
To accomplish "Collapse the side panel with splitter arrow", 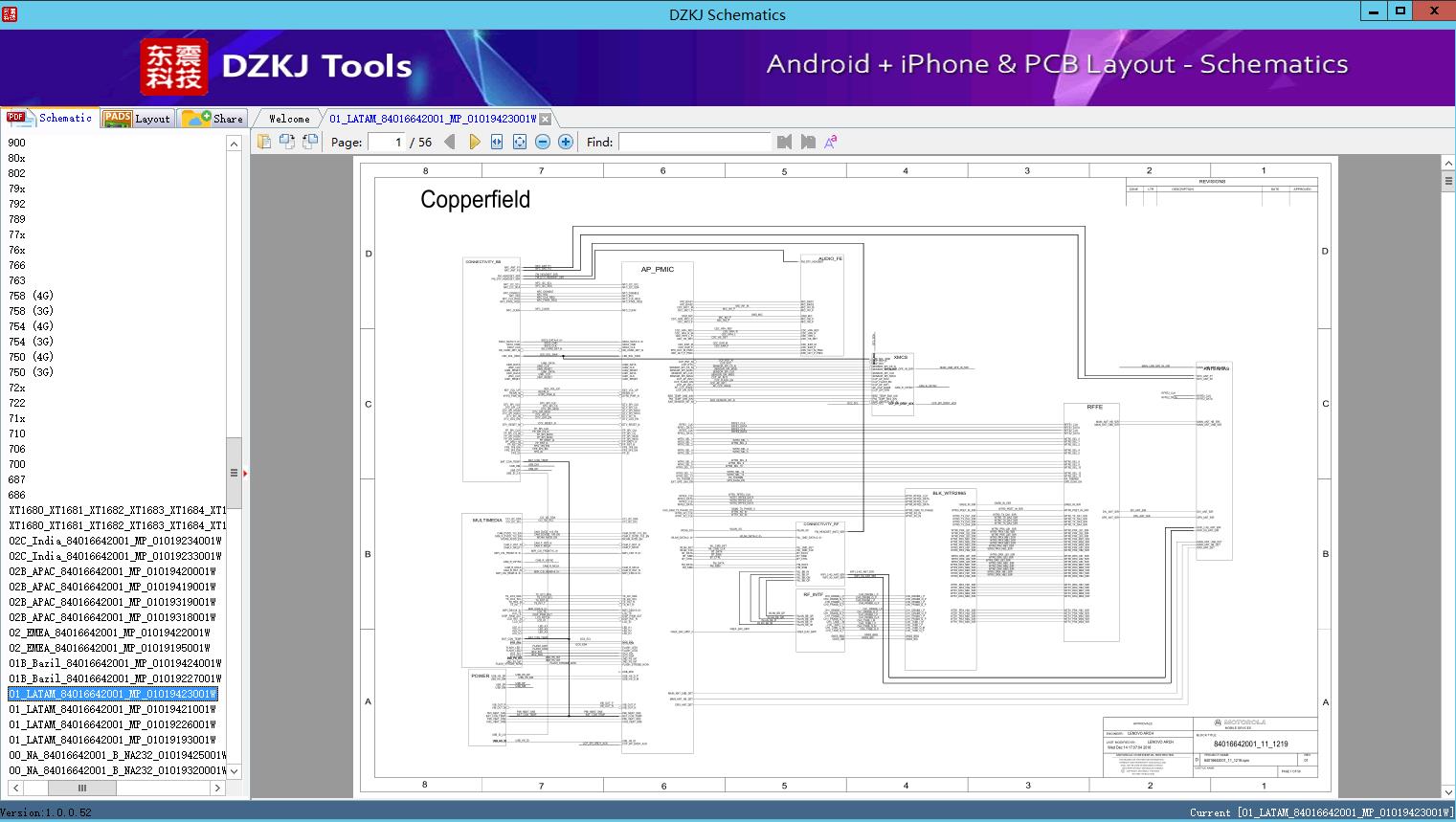I will click(245, 473).
